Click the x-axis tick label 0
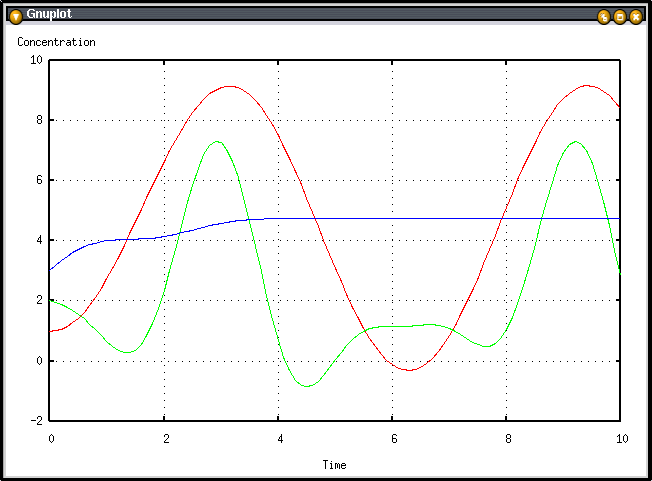Screen dimensions: 652x481 51,440
